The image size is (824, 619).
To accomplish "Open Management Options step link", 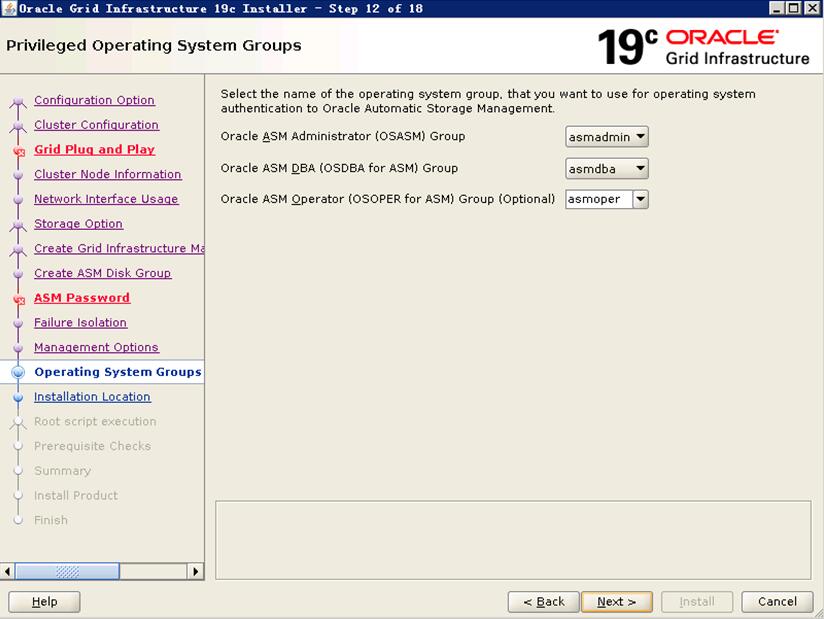I will [96, 347].
